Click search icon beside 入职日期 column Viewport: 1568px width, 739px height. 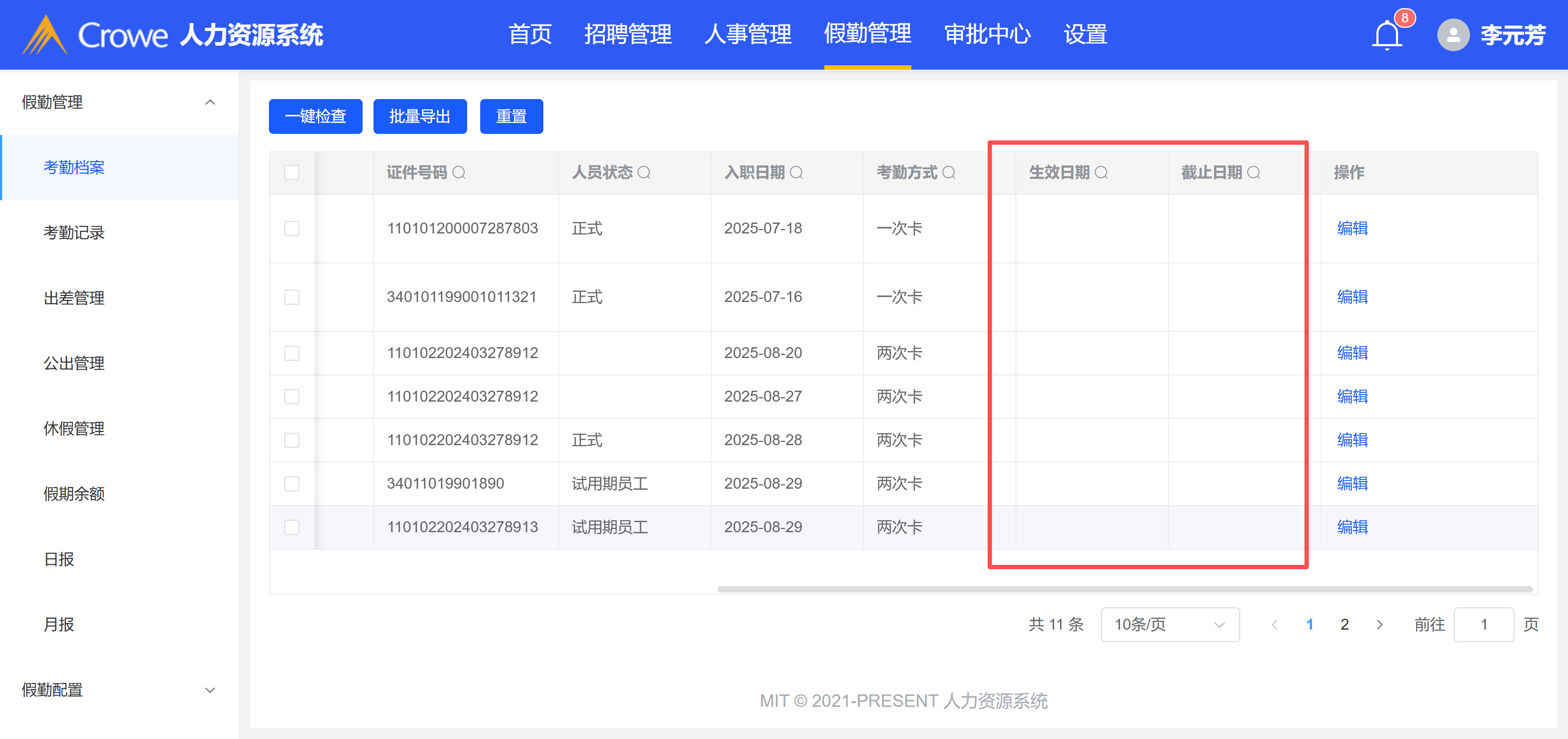click(x=796, y=173)
